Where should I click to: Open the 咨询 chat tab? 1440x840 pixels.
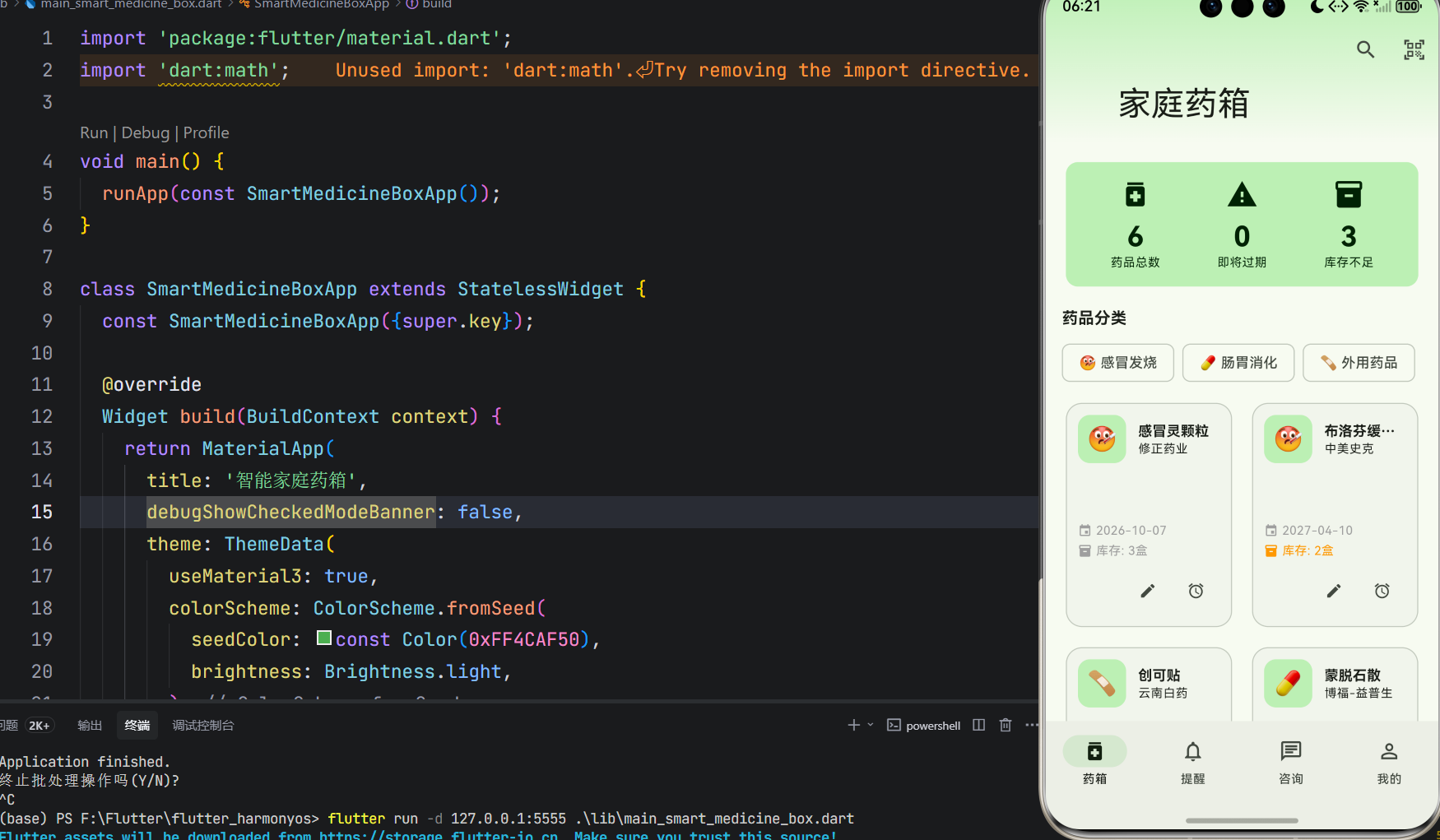1291,763
